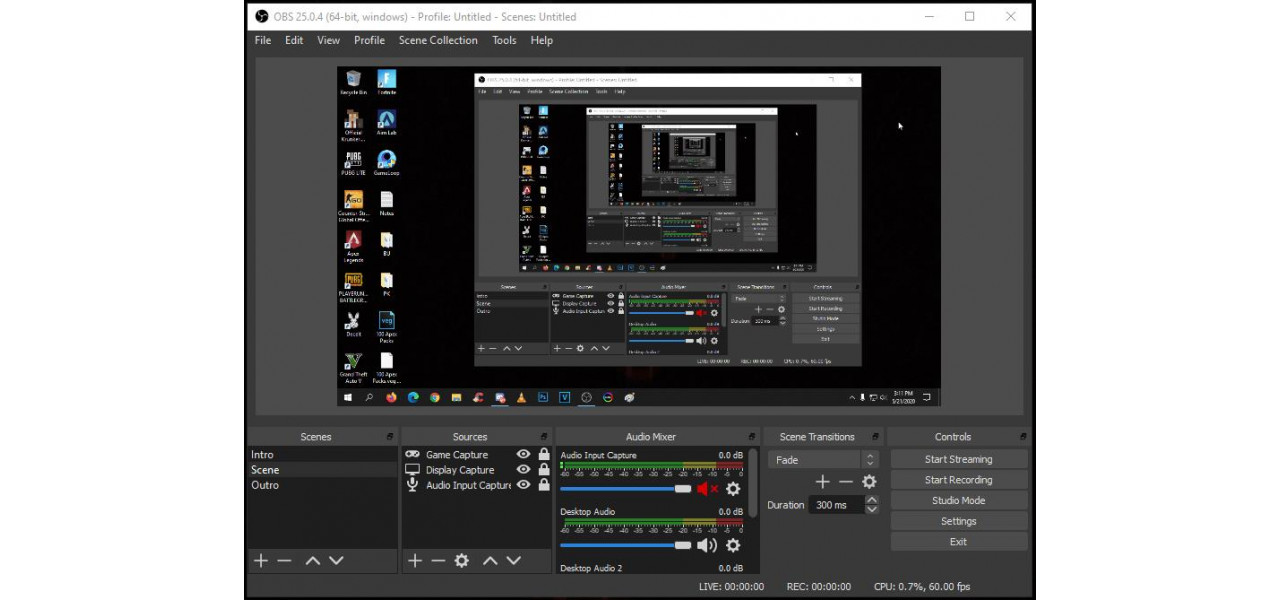The height and width of the screenshot is (600, 1280).
Task: Move the selected scene down
Action: (336, 561)
